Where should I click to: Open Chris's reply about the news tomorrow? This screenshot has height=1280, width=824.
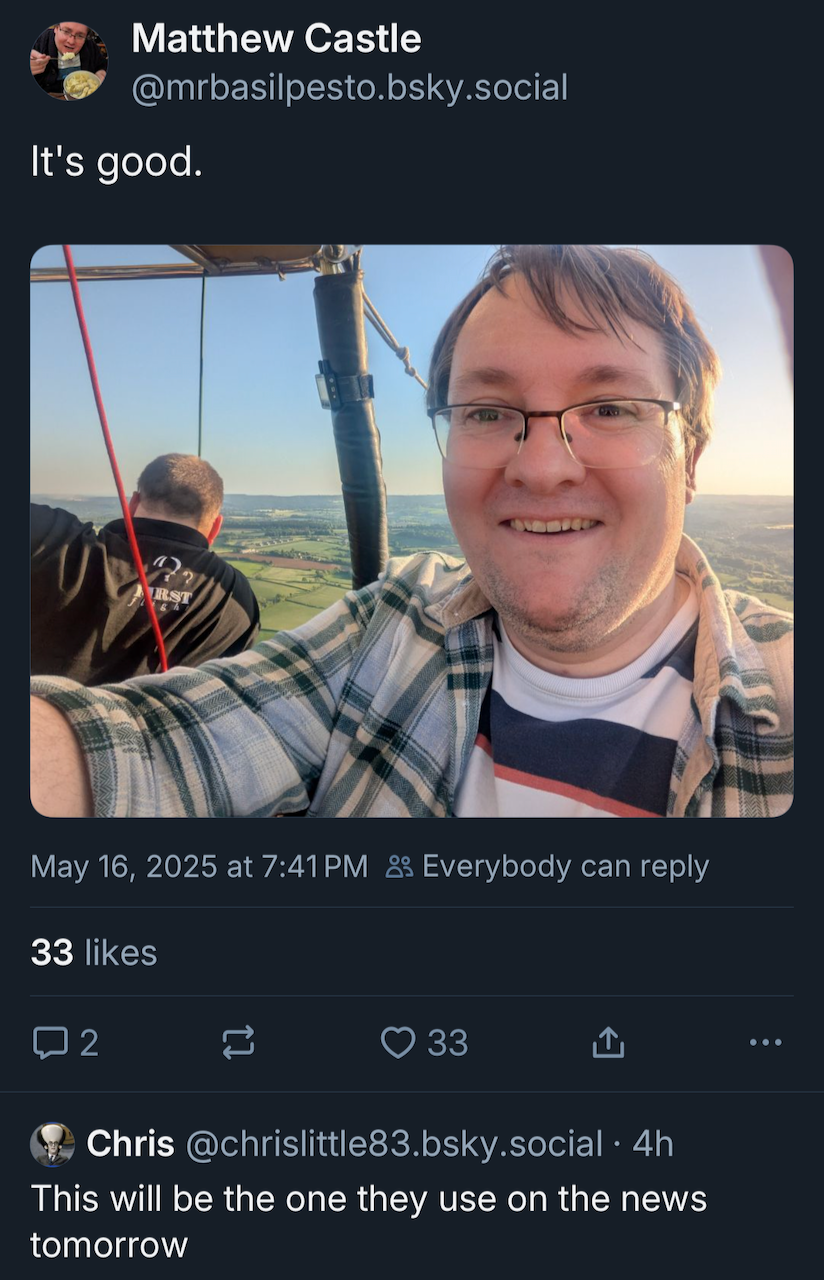[369, 1221]
